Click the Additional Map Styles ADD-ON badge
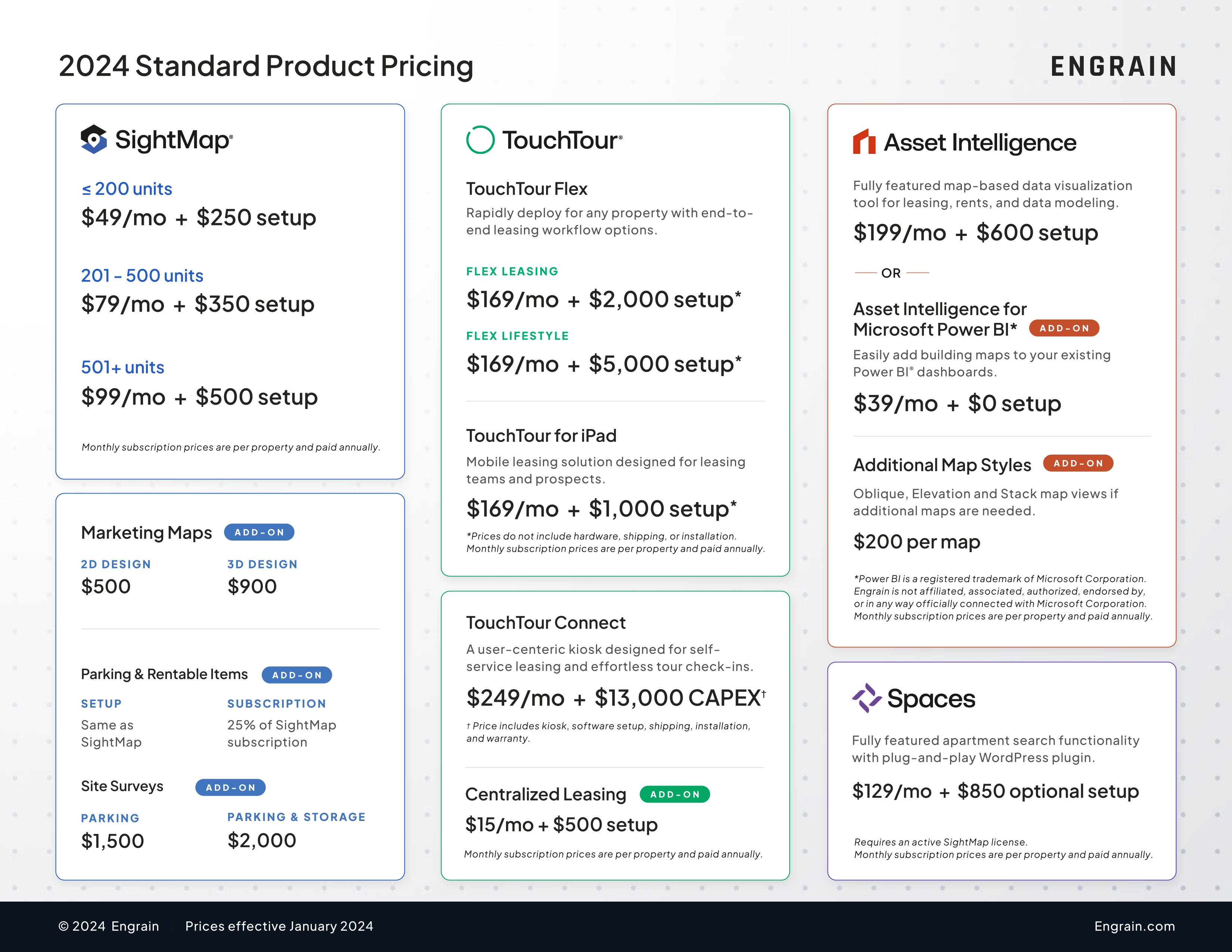Image resolution: width=1232 pixels, height=952 pixels. click(x=1078, y=463)
